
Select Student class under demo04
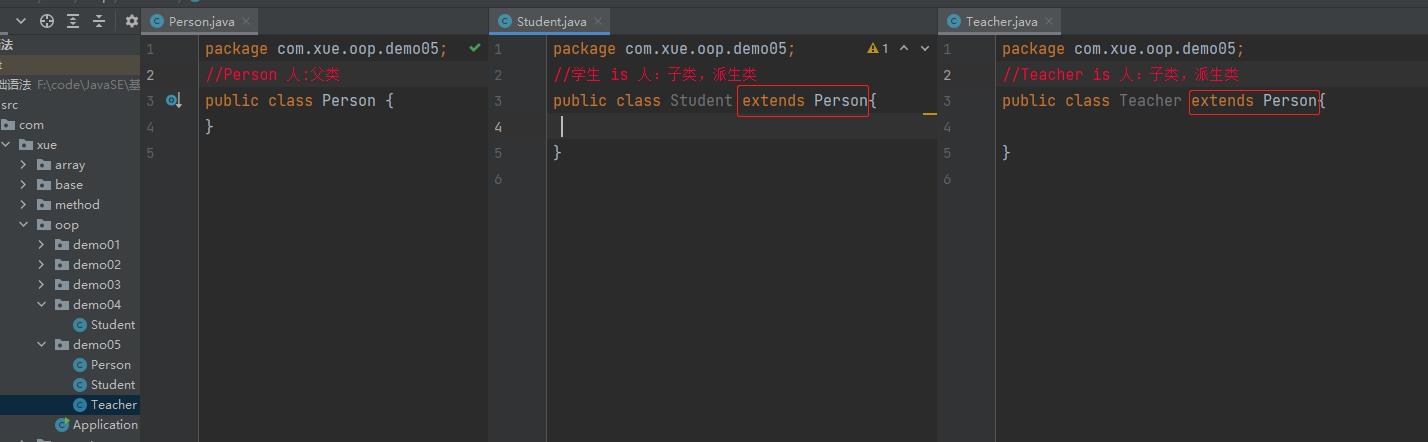point(112,325)
